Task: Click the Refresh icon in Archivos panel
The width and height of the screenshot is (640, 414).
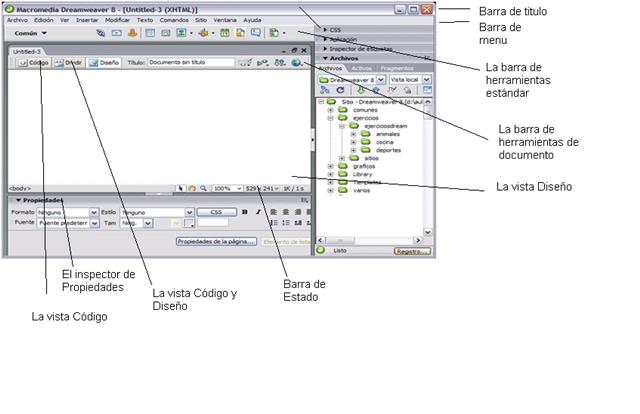Action: pos(340,90)
